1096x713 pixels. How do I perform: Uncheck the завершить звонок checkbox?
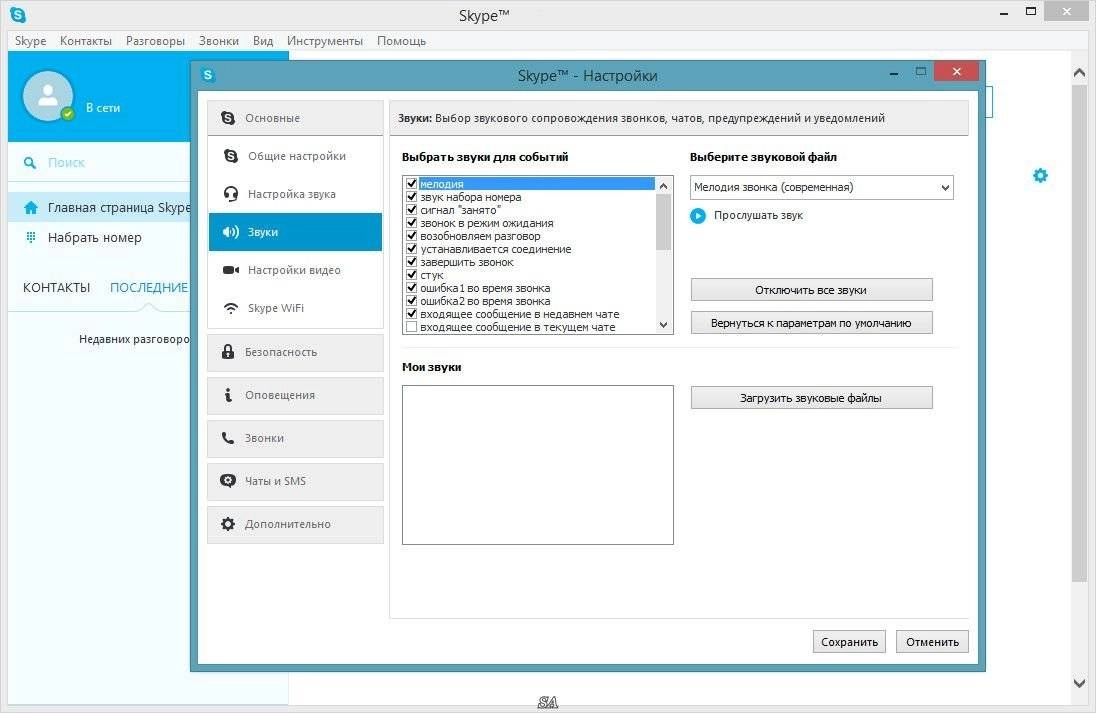point(412,262)
